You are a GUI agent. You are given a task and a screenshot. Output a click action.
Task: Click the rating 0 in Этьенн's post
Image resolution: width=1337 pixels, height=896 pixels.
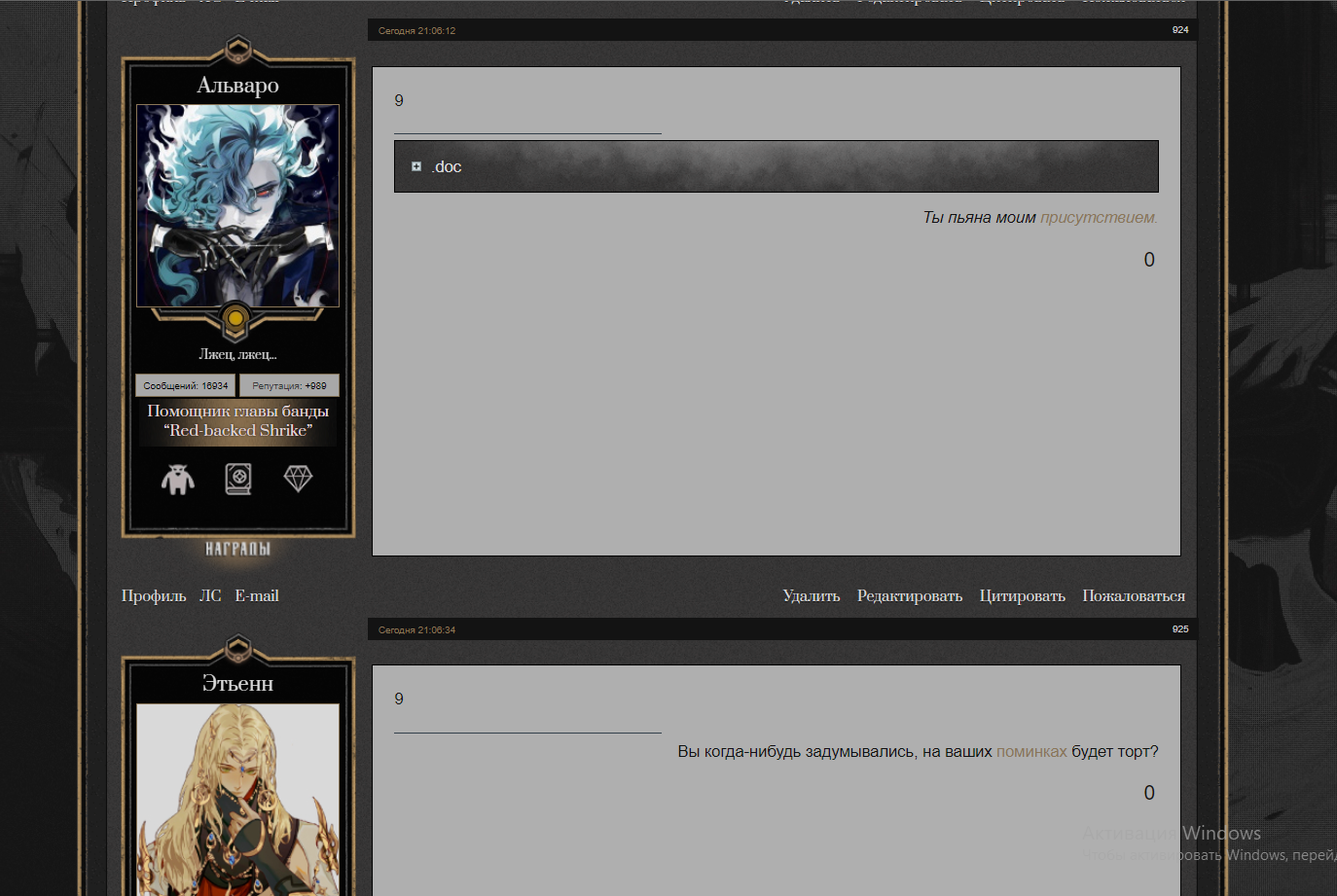[1149, 793]
